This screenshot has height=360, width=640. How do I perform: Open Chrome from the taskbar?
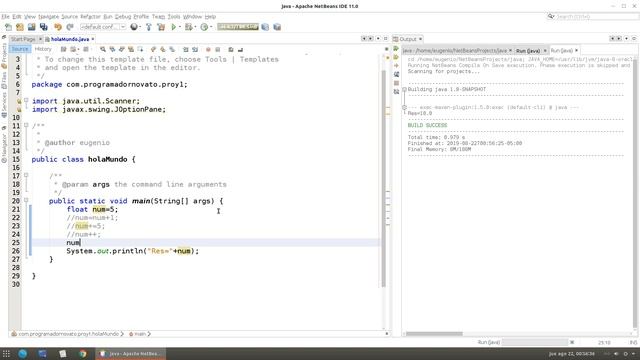pyautogui.click(x=82, y=354)
